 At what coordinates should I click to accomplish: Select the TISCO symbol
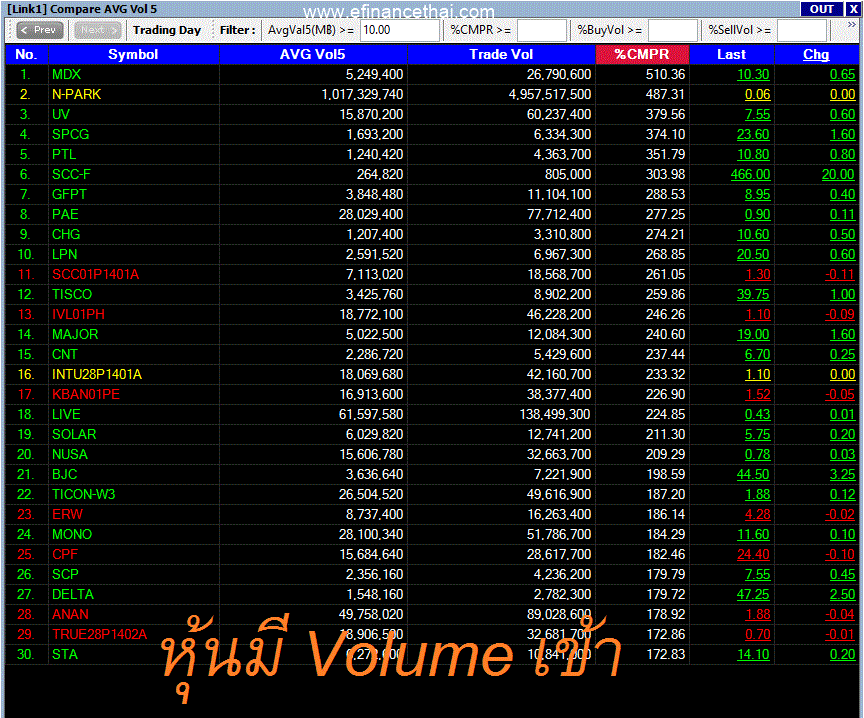point(72,294)
